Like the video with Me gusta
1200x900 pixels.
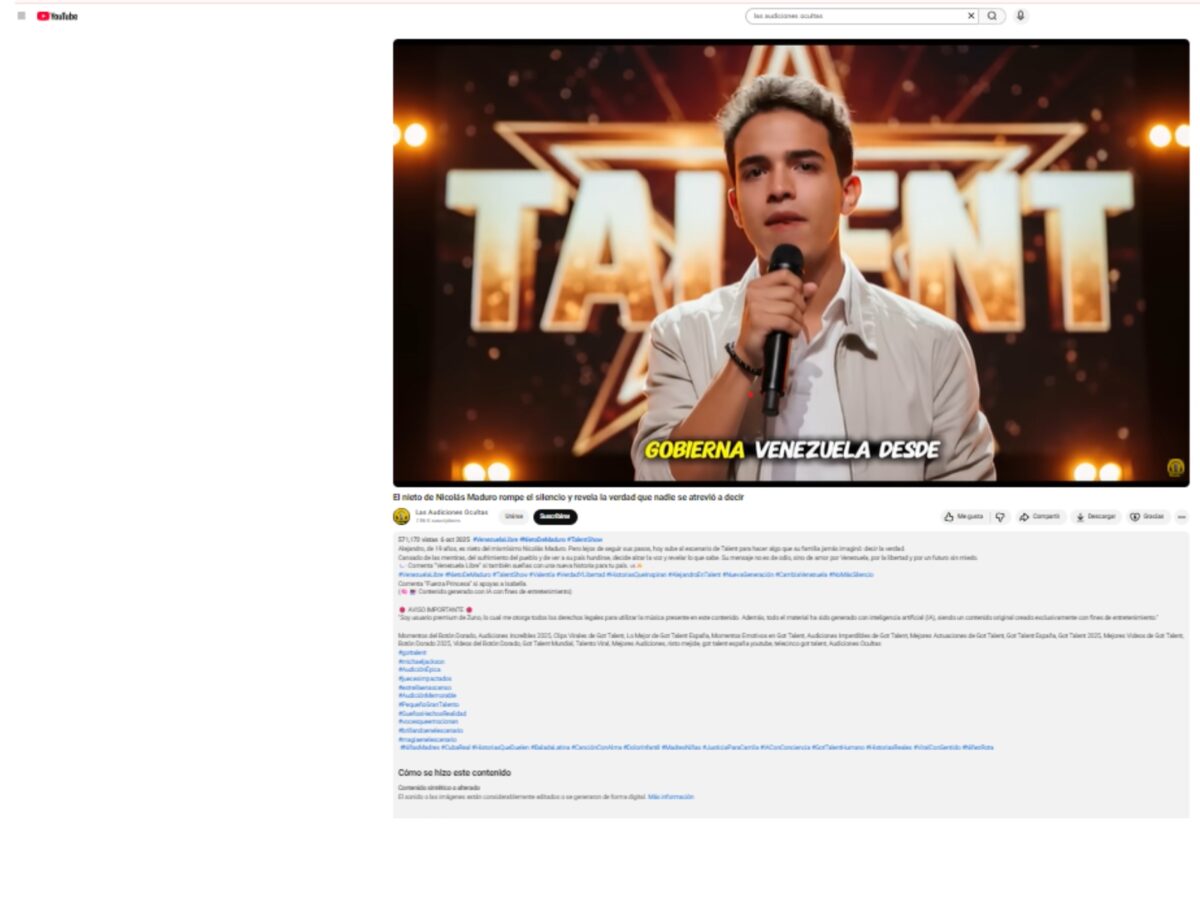tap(963, 517)
